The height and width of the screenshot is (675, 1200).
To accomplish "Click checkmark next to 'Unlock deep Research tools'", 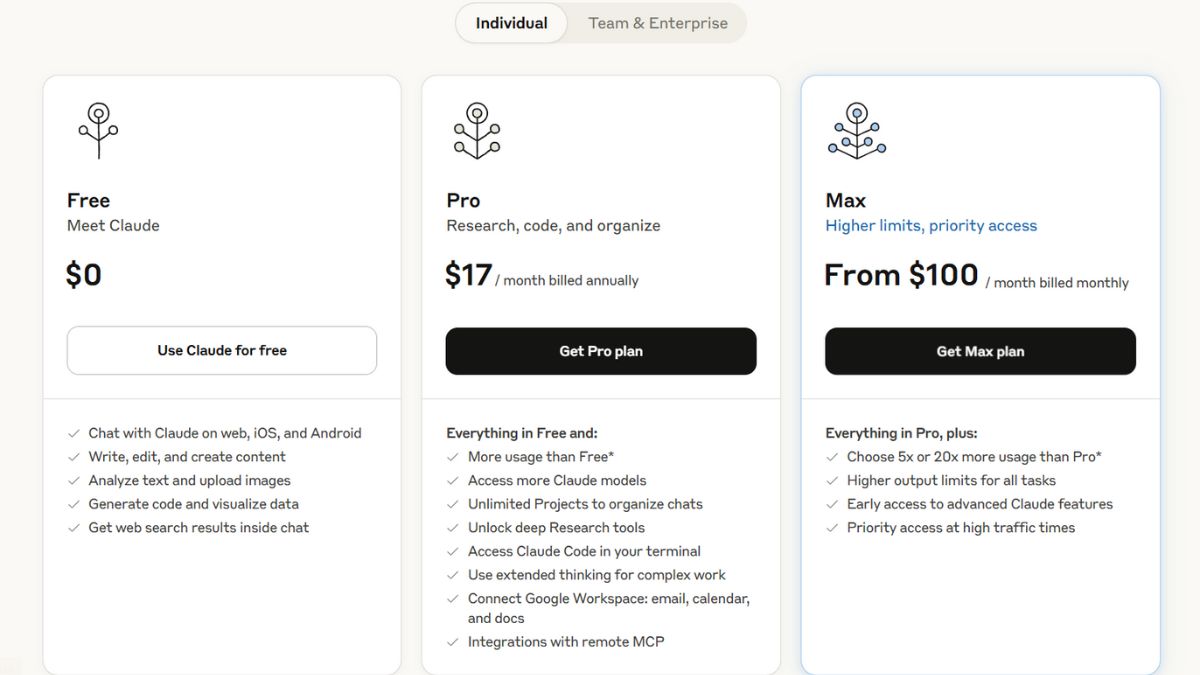I will click(x=453, y=528).
